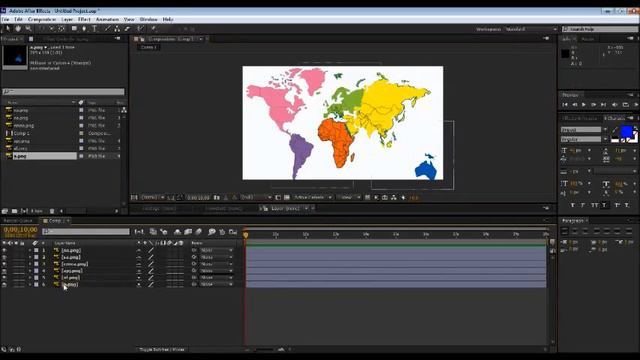Hide layer 2 using its eye icon
This screenshot has height=360, width=640.
(x=4, y=257)
